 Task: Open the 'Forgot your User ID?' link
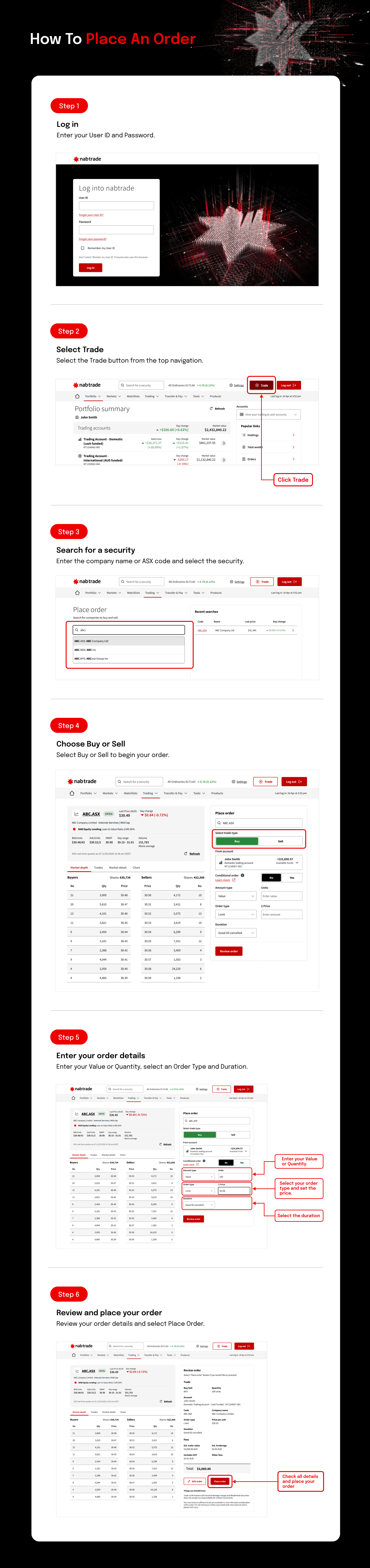91,215
